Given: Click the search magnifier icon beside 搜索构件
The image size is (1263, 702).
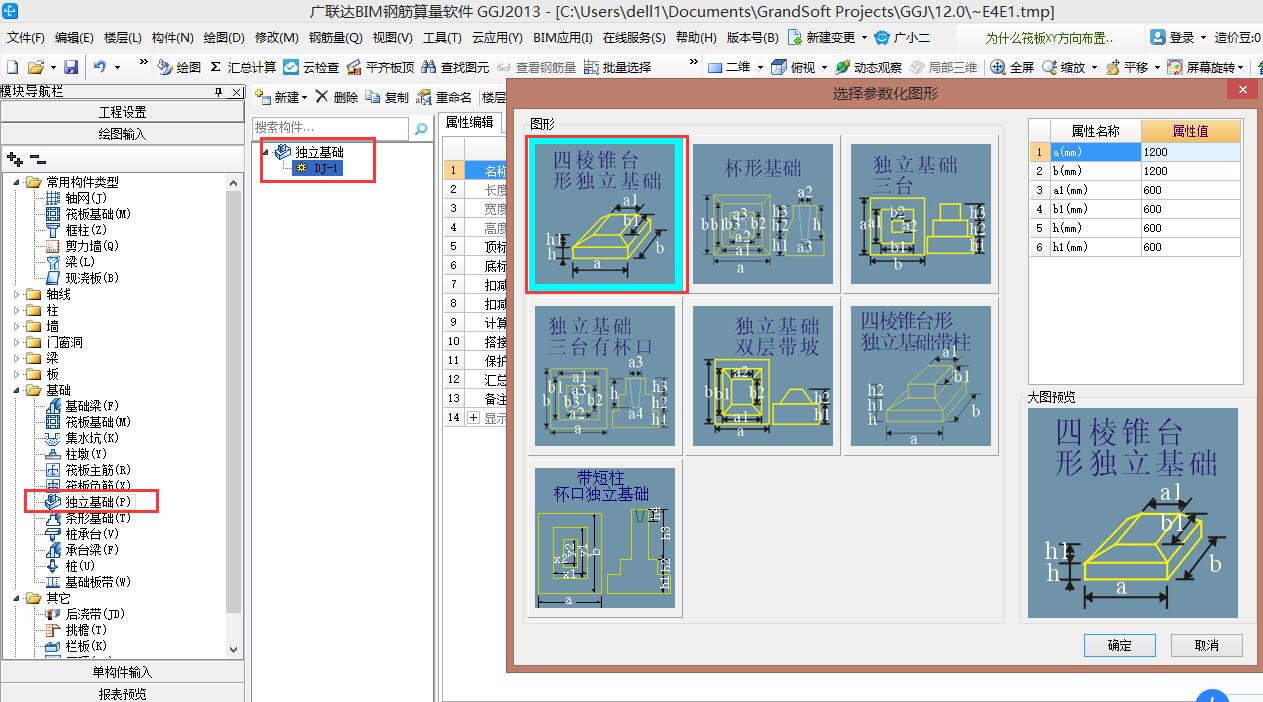Looking at the screenshot, I should point(421,128).
